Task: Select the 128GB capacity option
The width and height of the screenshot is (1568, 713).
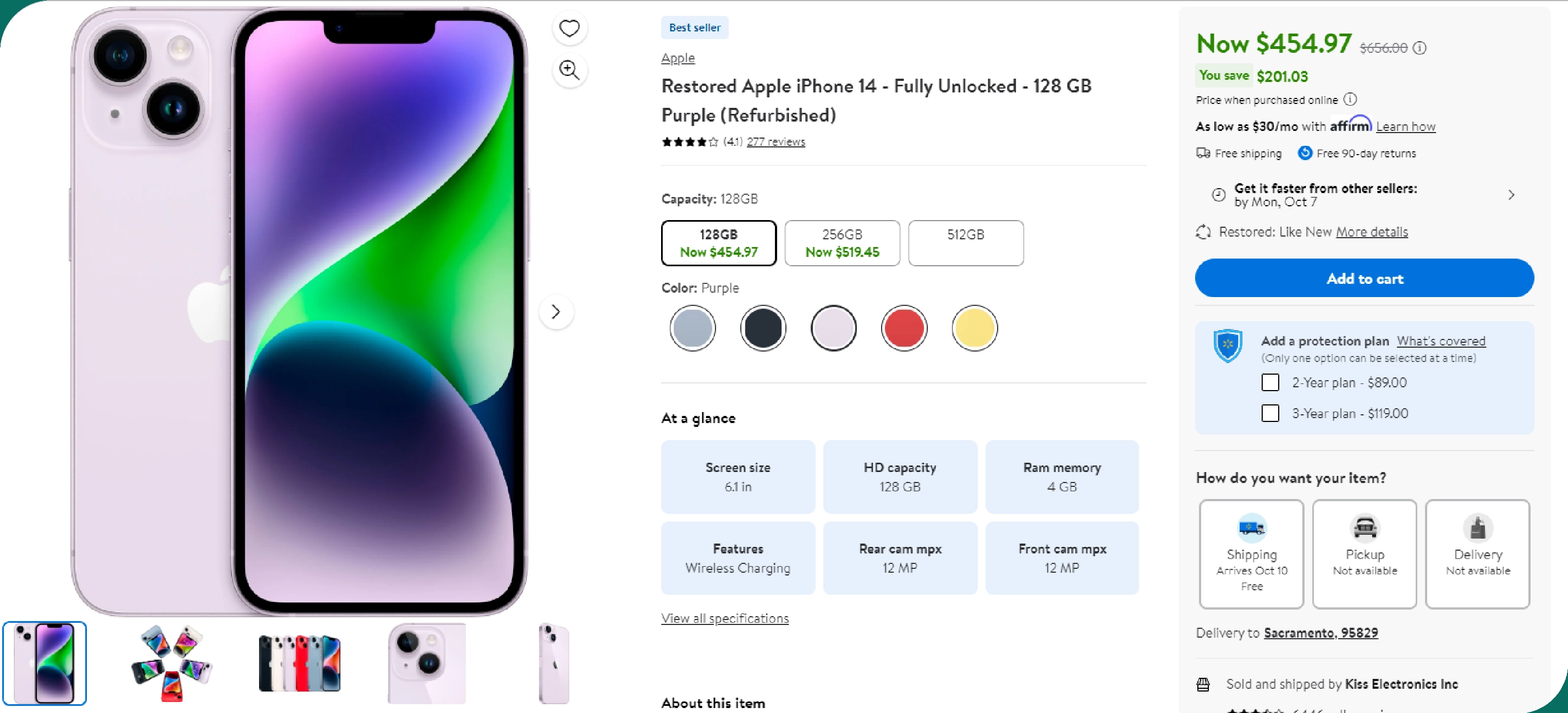Action: (718, 243)
